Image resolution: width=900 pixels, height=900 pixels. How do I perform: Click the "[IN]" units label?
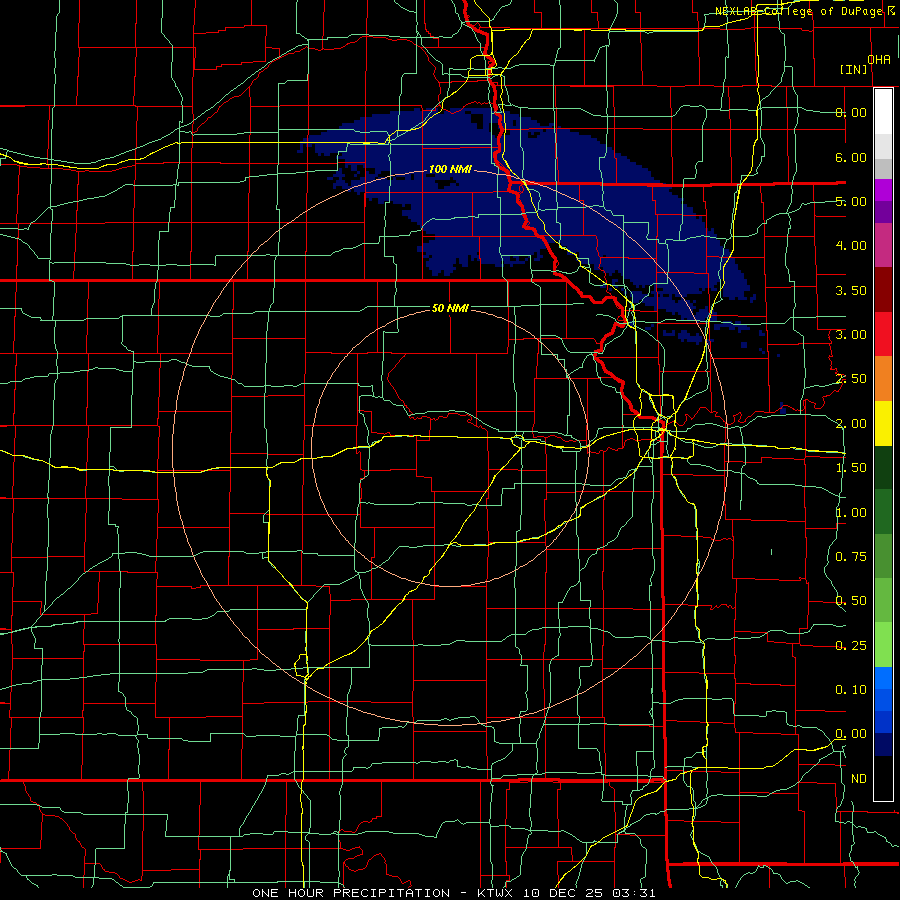click(854, 69)
